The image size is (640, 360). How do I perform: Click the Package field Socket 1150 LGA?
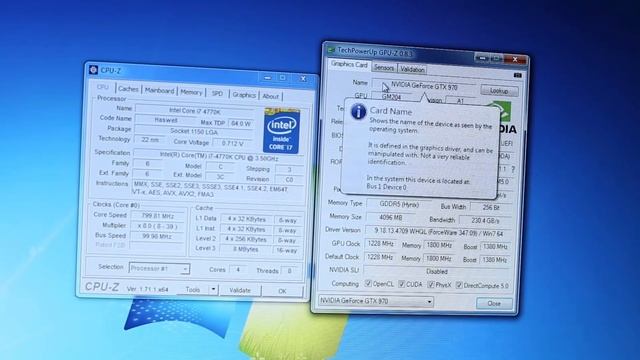point(194,131)
